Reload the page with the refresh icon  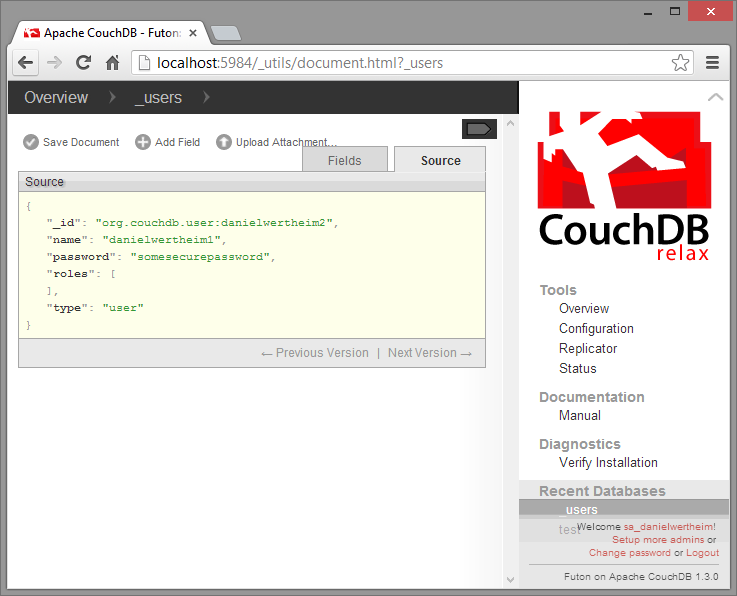click(x=84, y=63)
